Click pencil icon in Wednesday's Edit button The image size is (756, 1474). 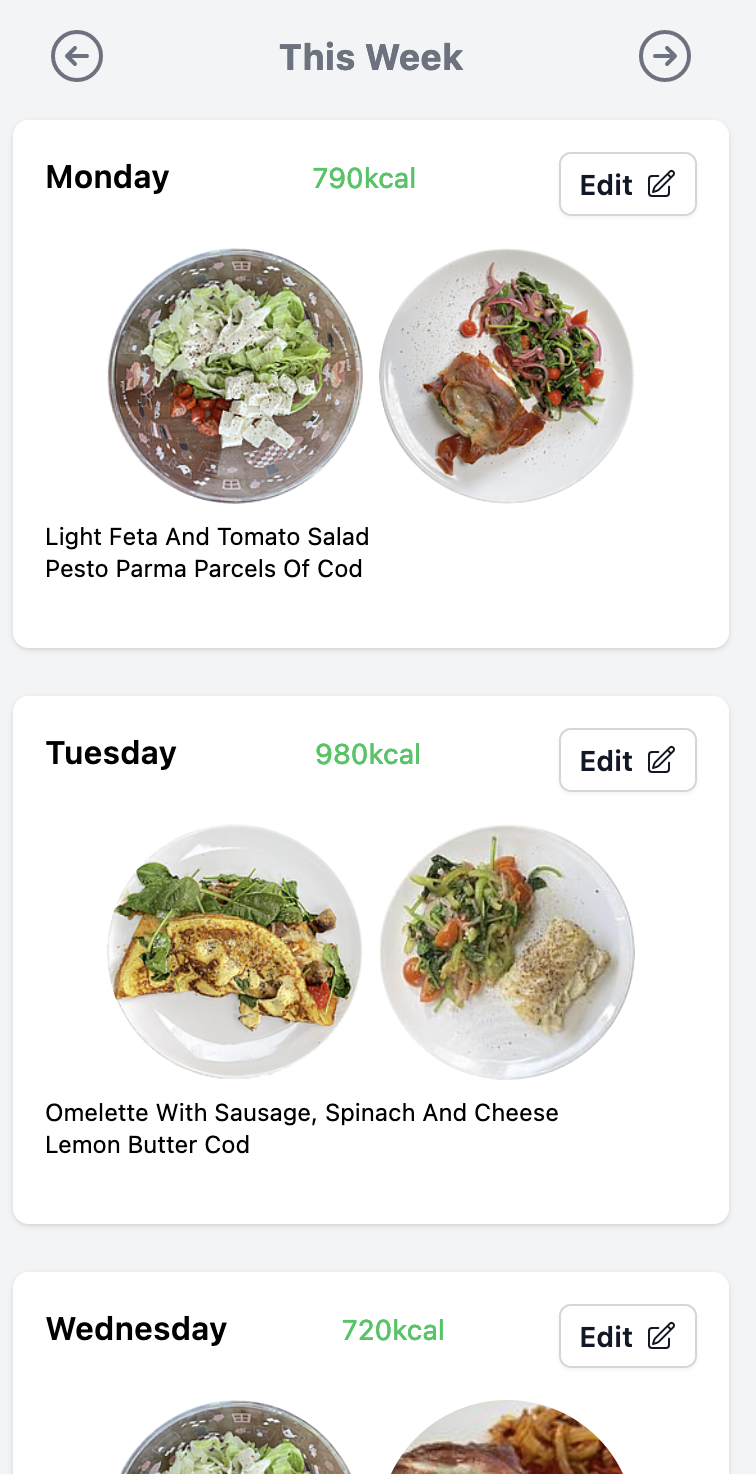[x=661, y=1336]
